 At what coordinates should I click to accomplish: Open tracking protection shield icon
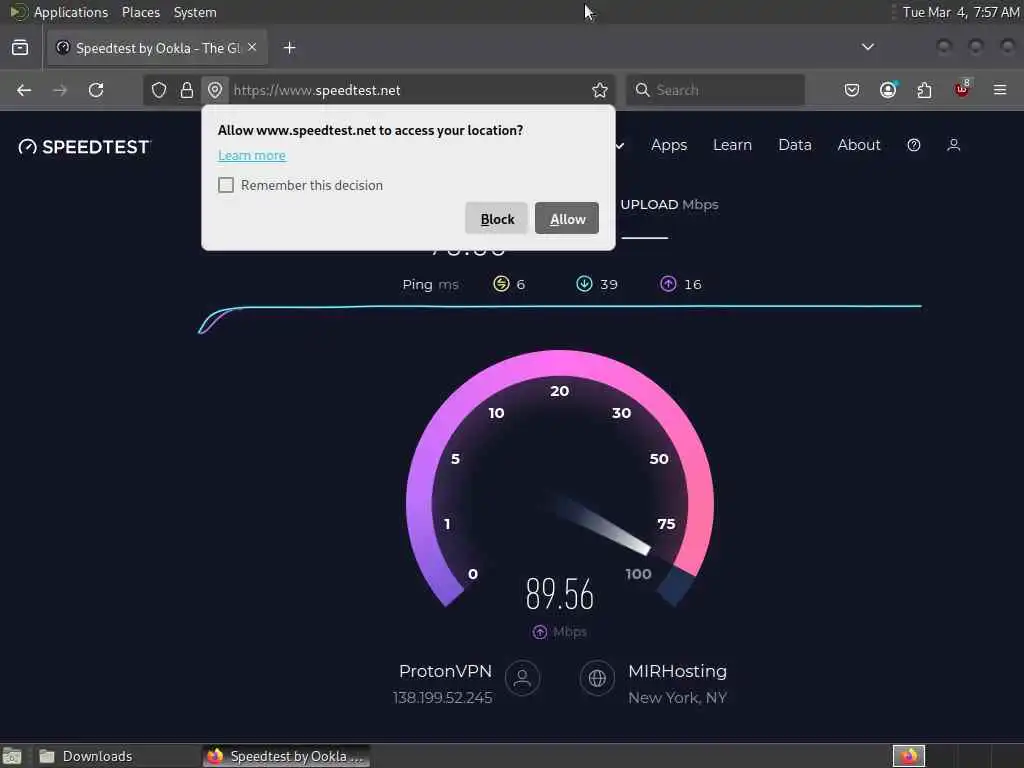[159, 90]
